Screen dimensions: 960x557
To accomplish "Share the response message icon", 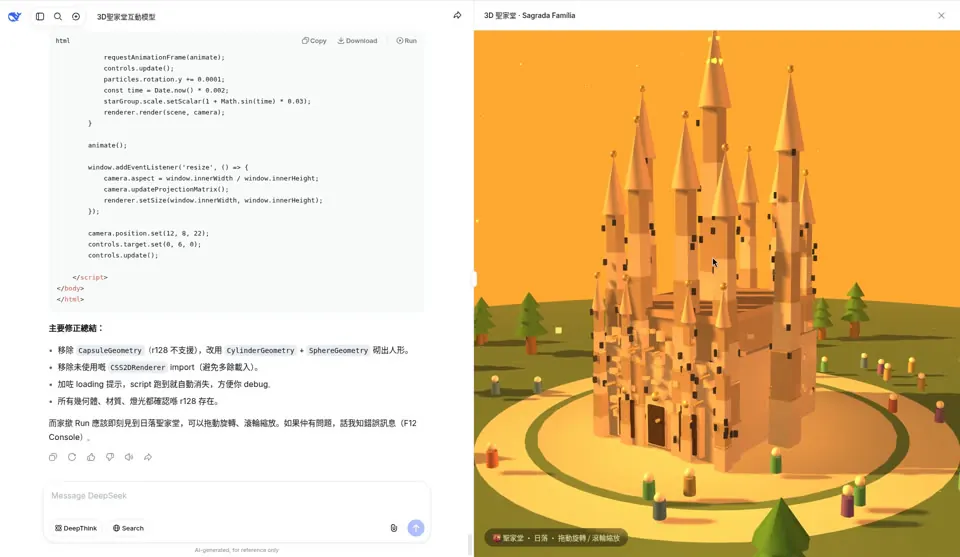I will (148, 457).
